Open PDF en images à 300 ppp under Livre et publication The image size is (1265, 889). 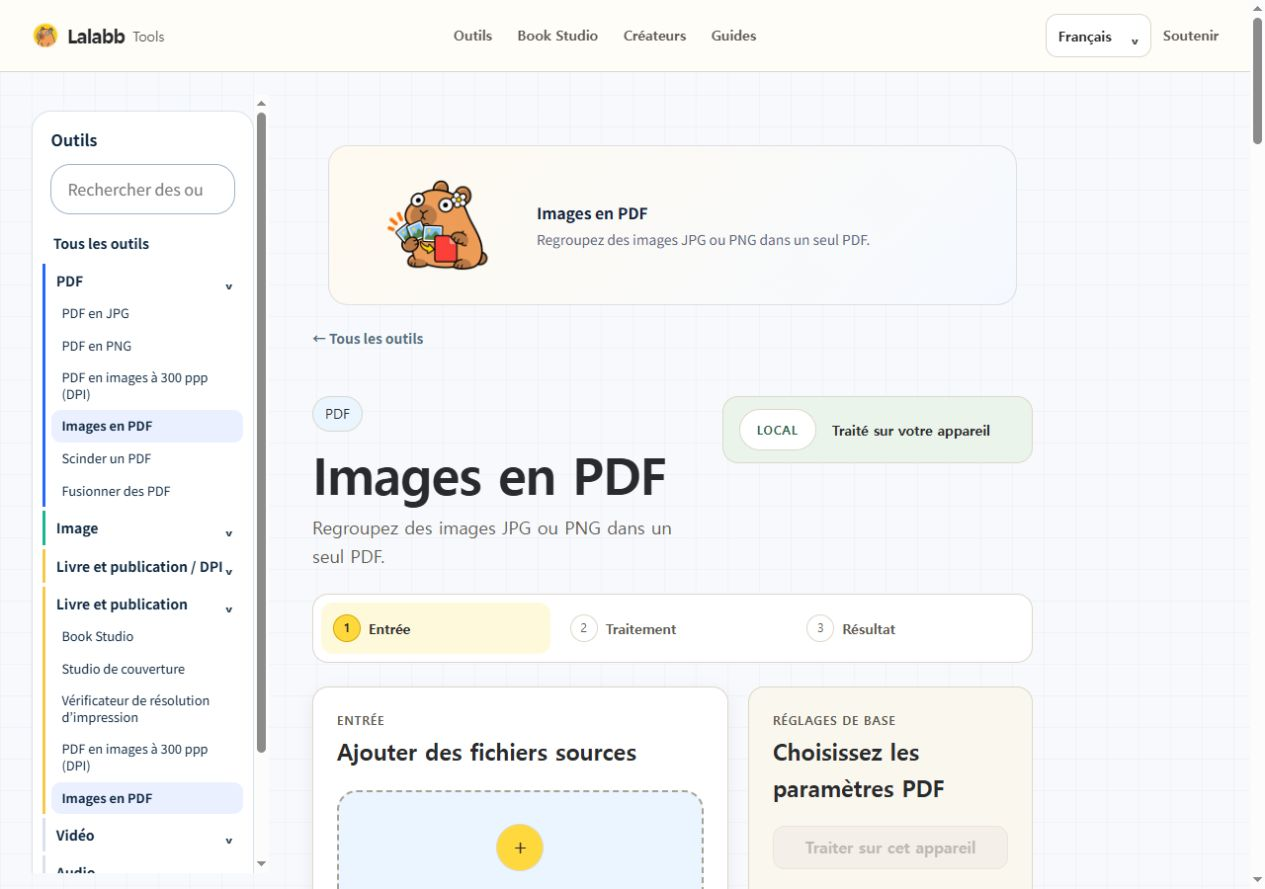click(147, 757)
